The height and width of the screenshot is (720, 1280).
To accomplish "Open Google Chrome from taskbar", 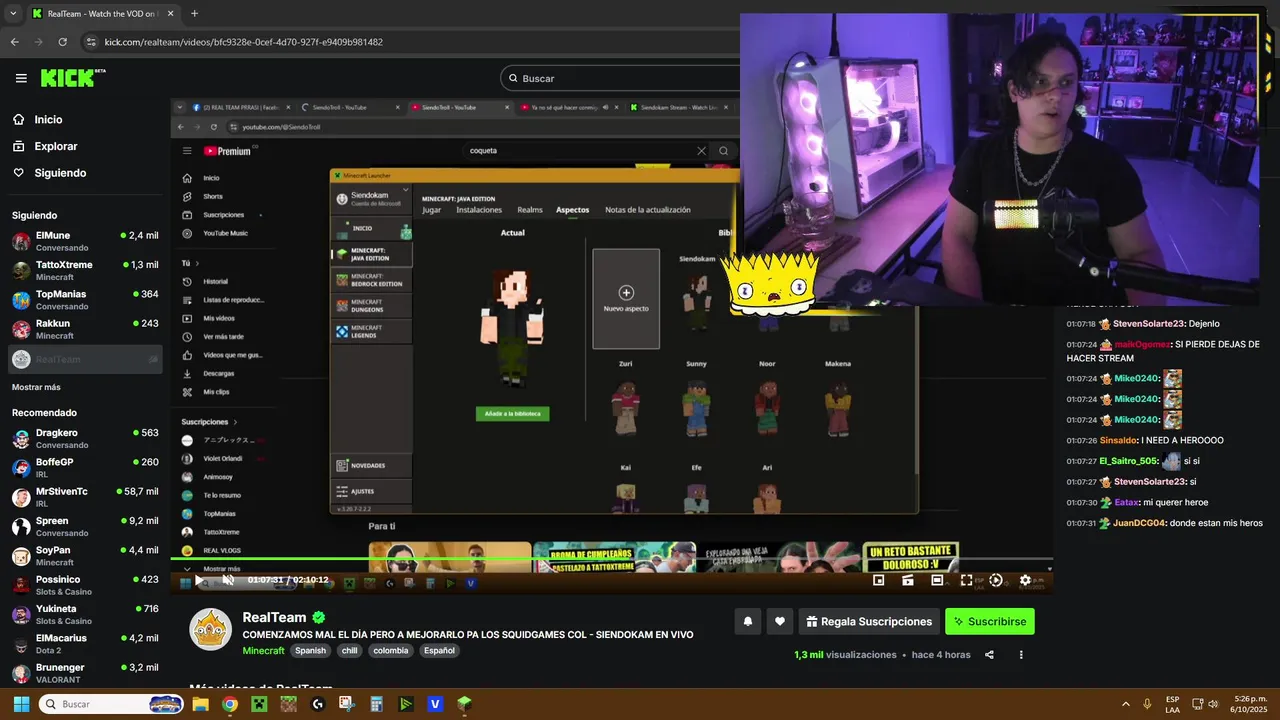I will [229, 704].
